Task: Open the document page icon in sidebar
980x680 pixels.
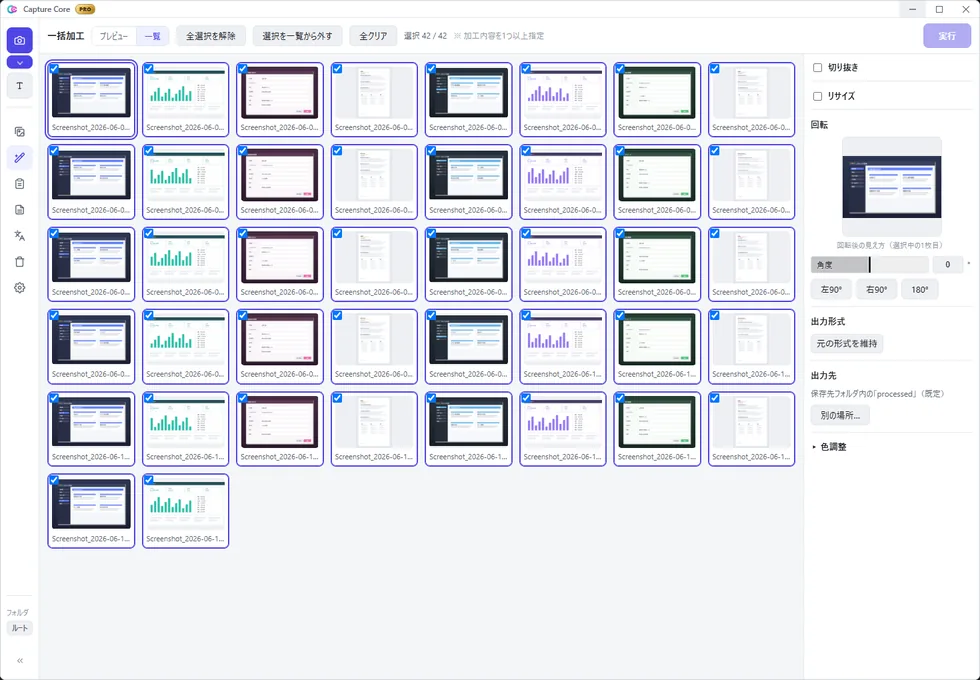Action: pos(19,210)
